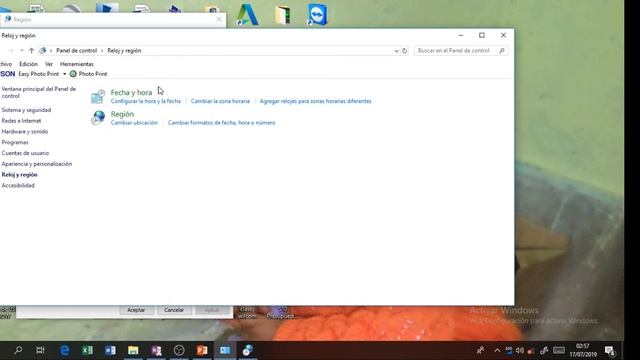Click Panel de control breadcrumb
The image size is (640, 360).
(x=77, y=51)
